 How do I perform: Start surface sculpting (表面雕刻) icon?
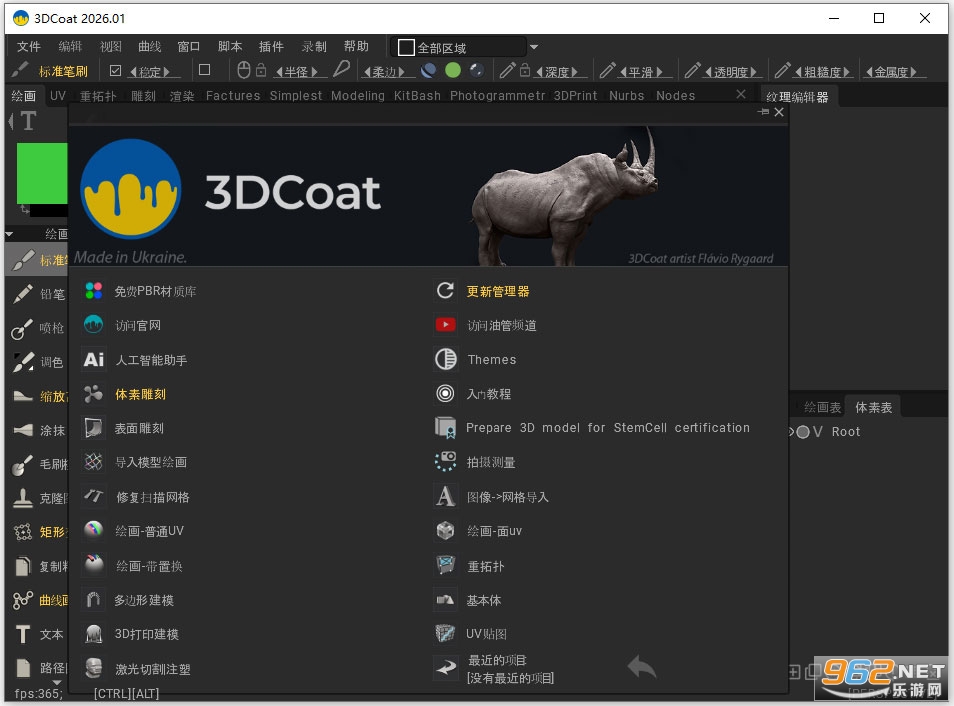click(x=94, y=428)
